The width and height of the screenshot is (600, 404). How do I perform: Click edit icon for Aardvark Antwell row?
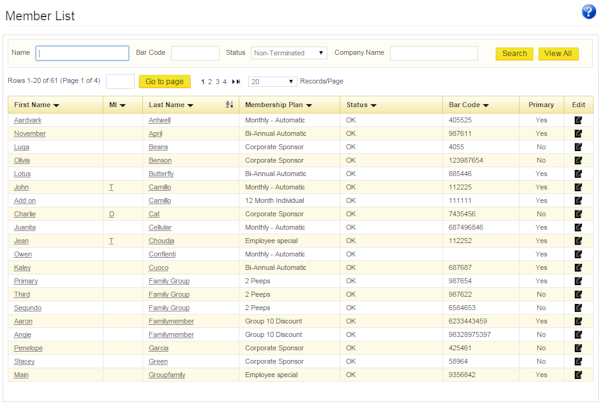[578, 120]
